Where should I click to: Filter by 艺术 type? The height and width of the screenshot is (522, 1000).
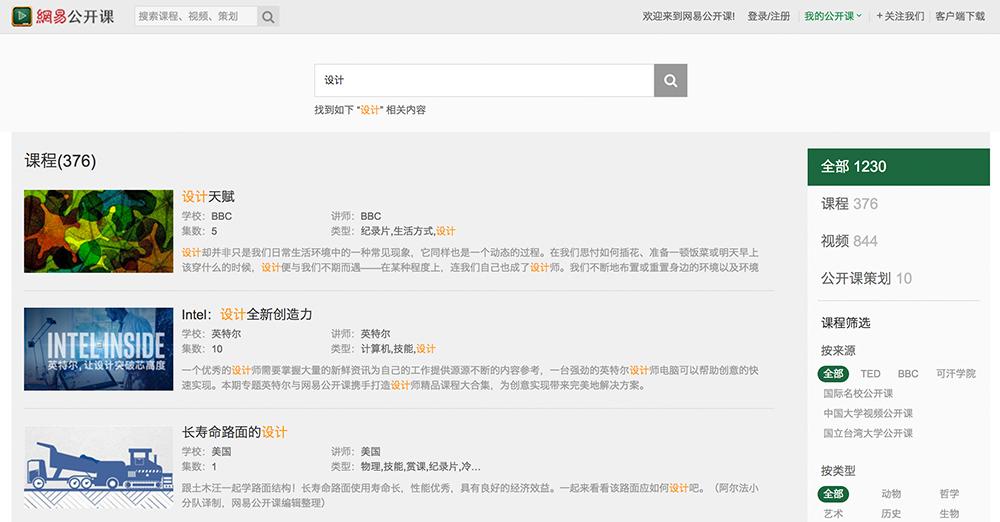(x=833, y=514)
